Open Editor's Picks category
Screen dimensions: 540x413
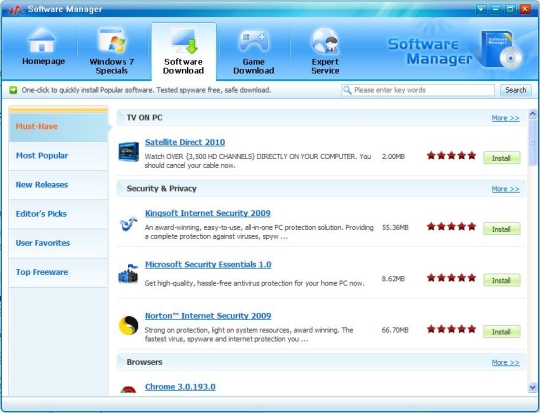pos(59,214)
